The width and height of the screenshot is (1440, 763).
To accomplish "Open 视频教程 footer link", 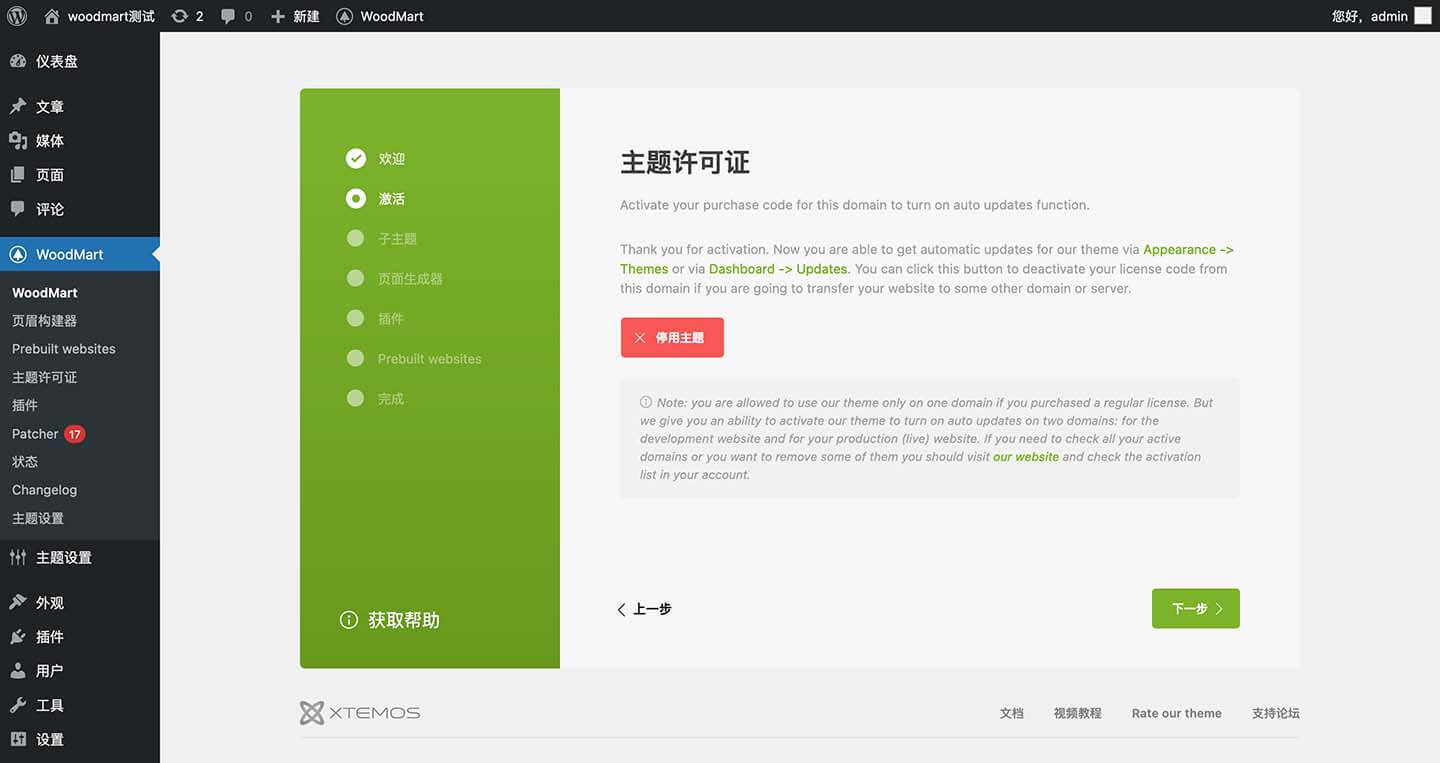I will 1077,713.
